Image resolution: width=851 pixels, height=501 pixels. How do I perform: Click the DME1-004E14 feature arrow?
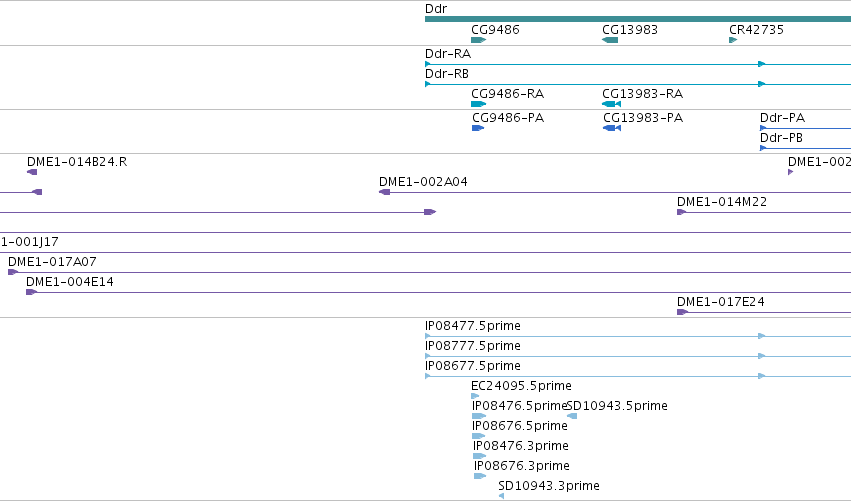coord(31,292)
